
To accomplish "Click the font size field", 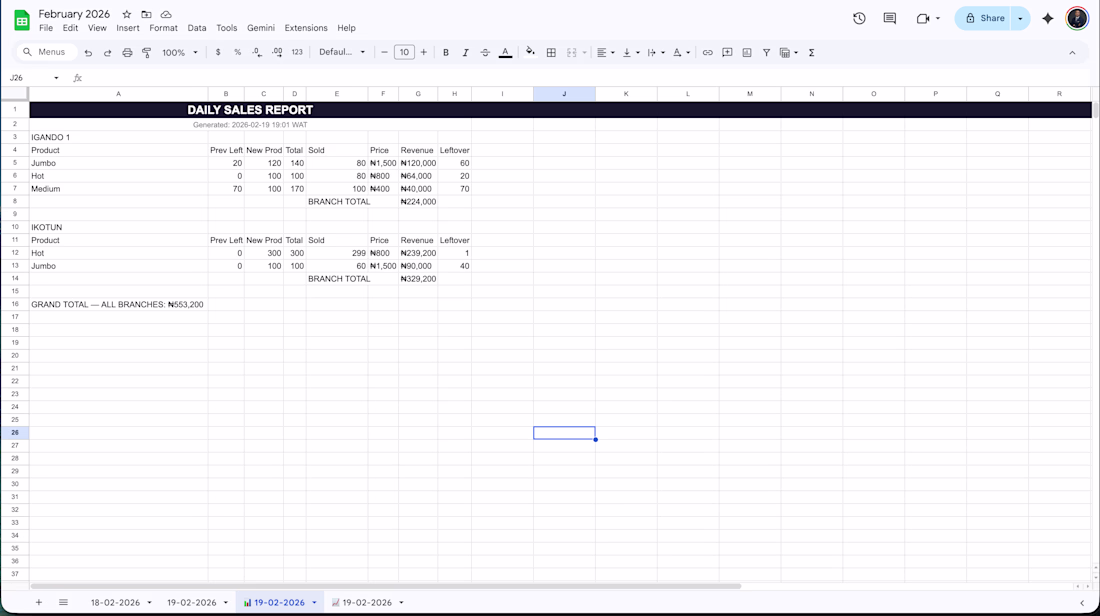I will coord(404,53).
